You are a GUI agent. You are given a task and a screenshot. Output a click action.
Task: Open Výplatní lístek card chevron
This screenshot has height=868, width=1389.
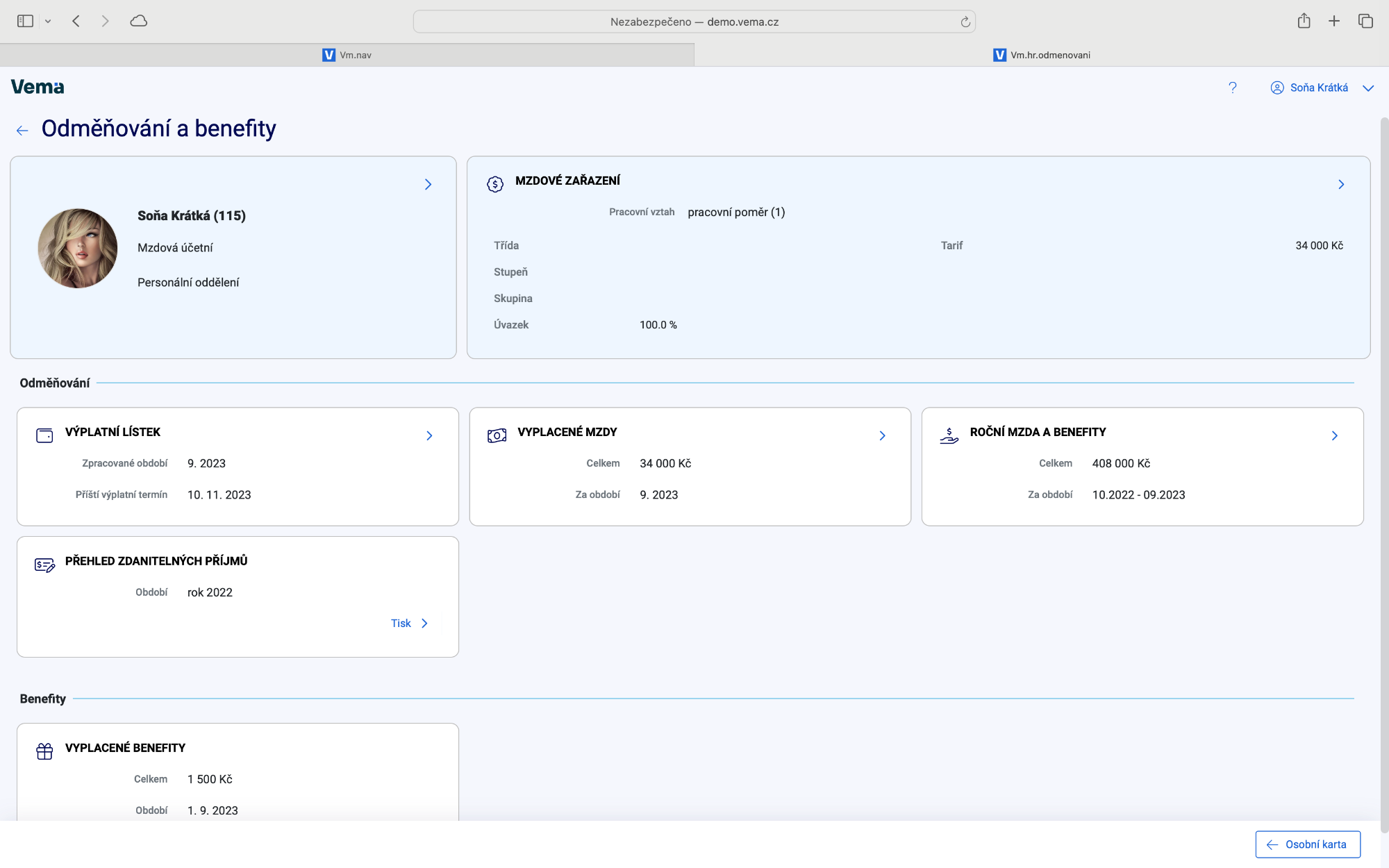[x=429, y=435]
